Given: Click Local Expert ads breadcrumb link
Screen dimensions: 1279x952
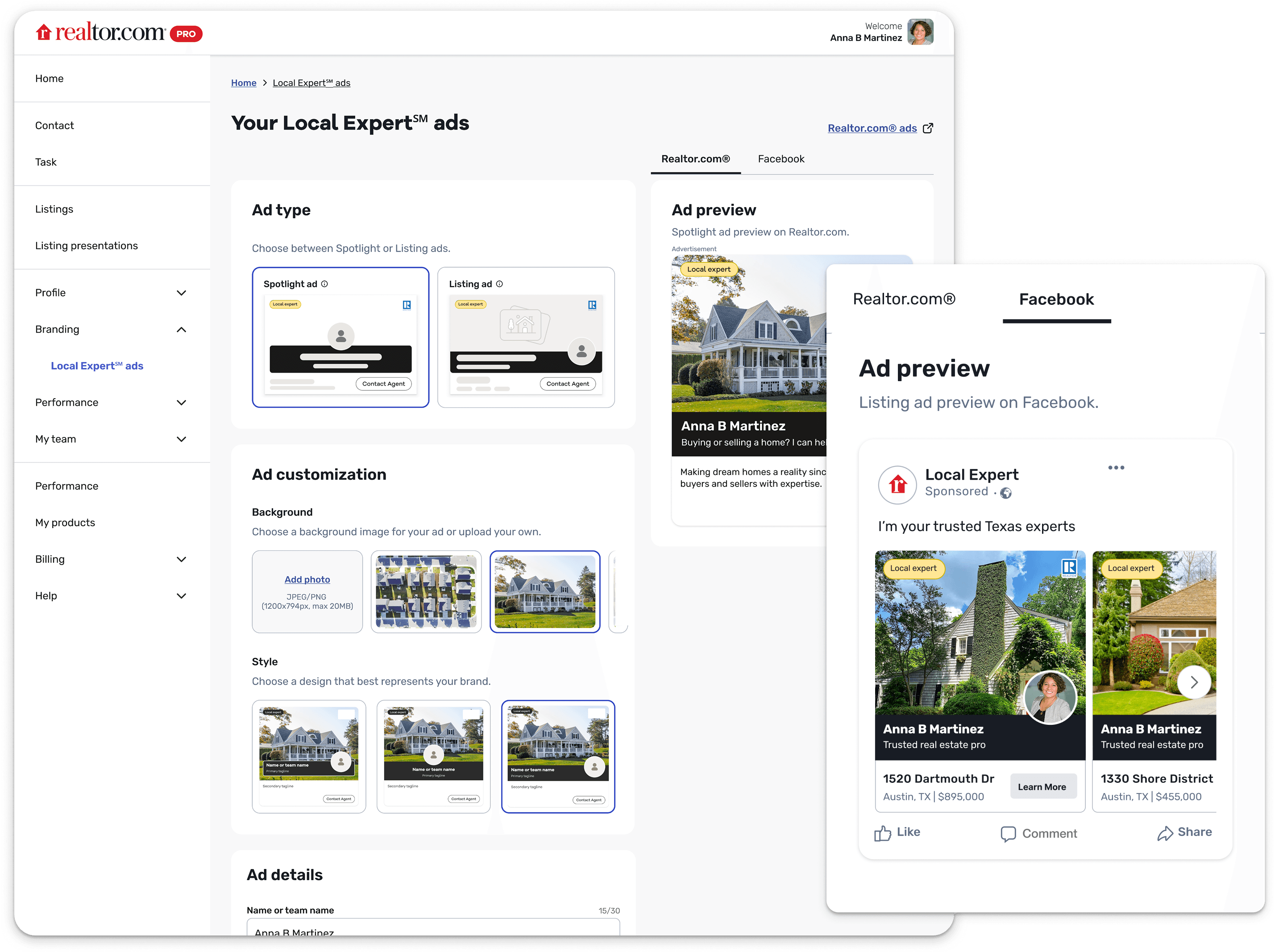Looking at the screenshot, I should 311,83.
